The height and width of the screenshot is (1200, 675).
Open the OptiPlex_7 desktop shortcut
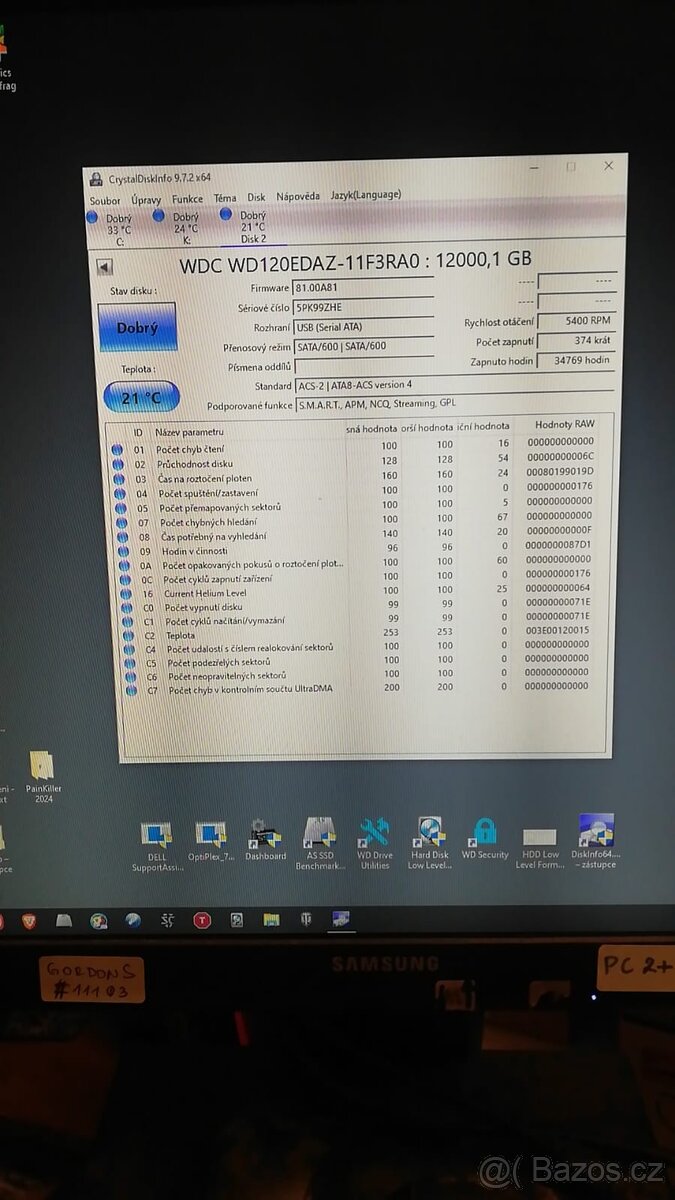pyautogui.click(x=211, y=842)
